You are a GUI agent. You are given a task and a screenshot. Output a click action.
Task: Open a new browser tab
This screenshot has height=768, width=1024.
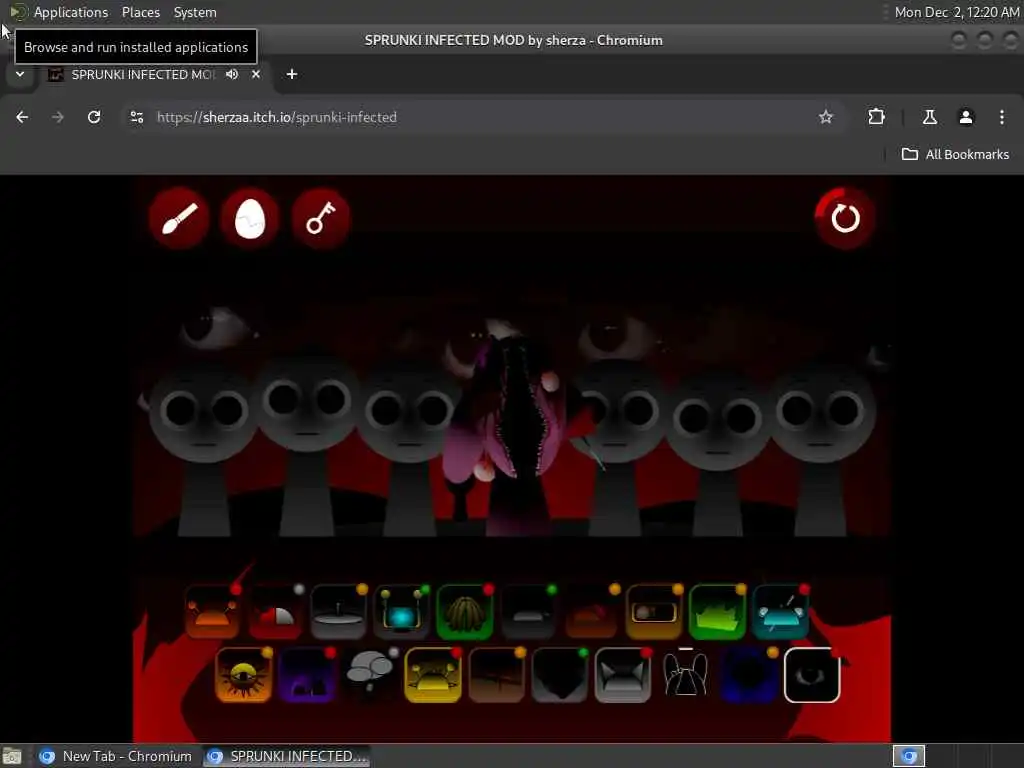(292, 74)
